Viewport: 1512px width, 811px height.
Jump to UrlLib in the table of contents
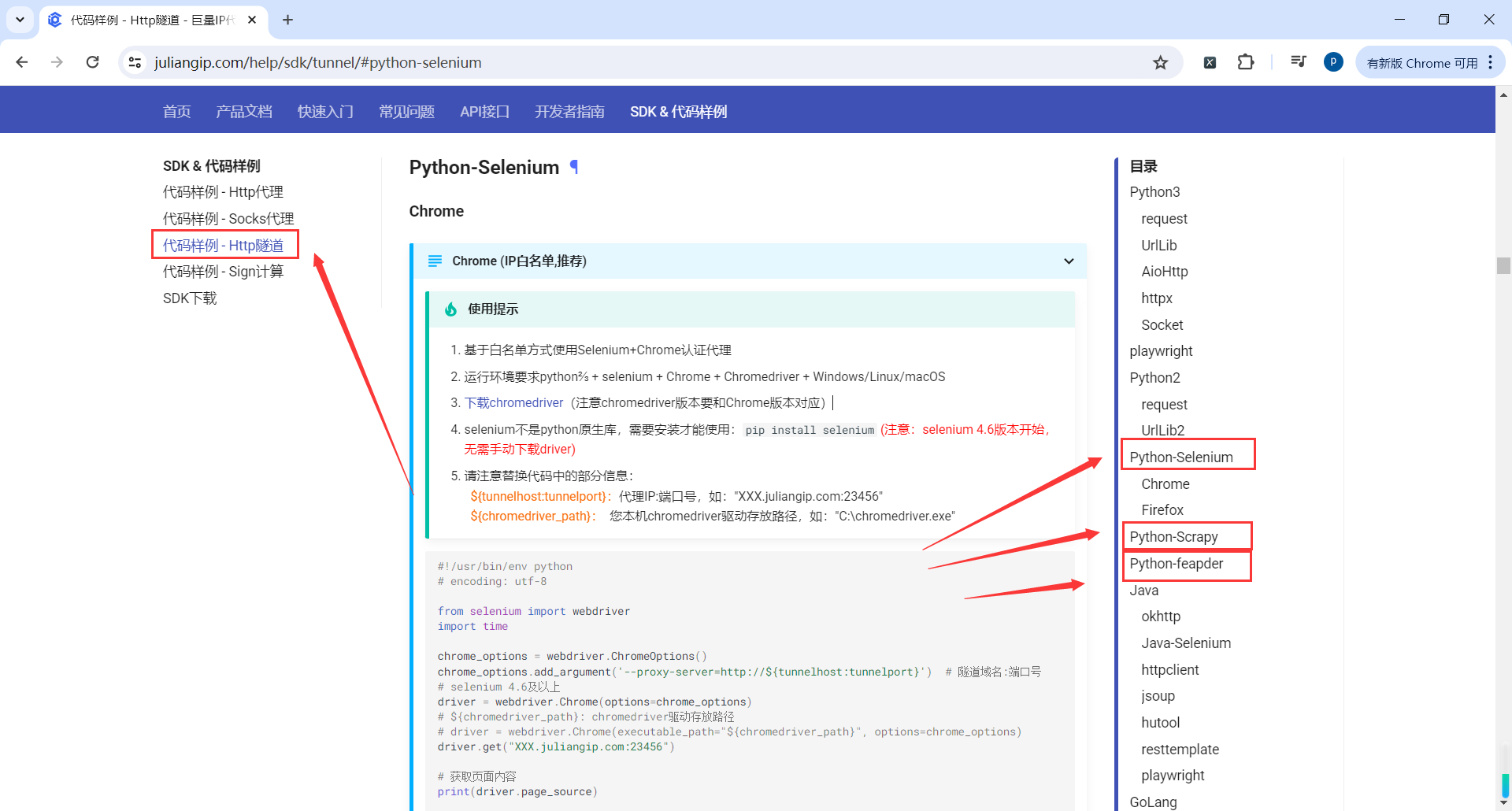(x=1159, y=246)
